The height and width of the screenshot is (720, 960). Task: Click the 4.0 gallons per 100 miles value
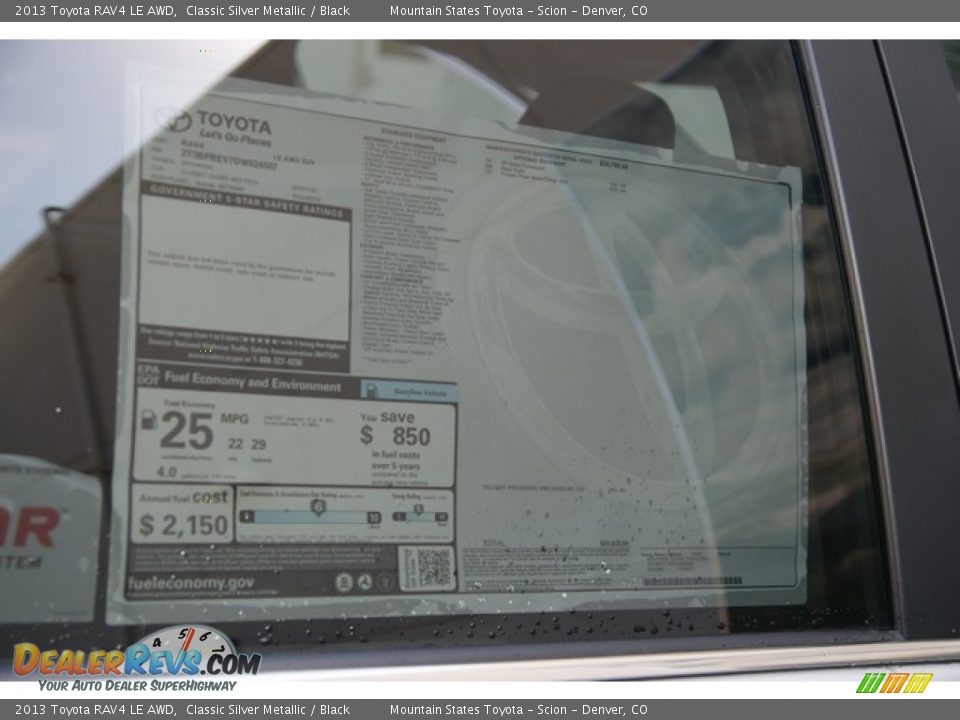[167, 472]
